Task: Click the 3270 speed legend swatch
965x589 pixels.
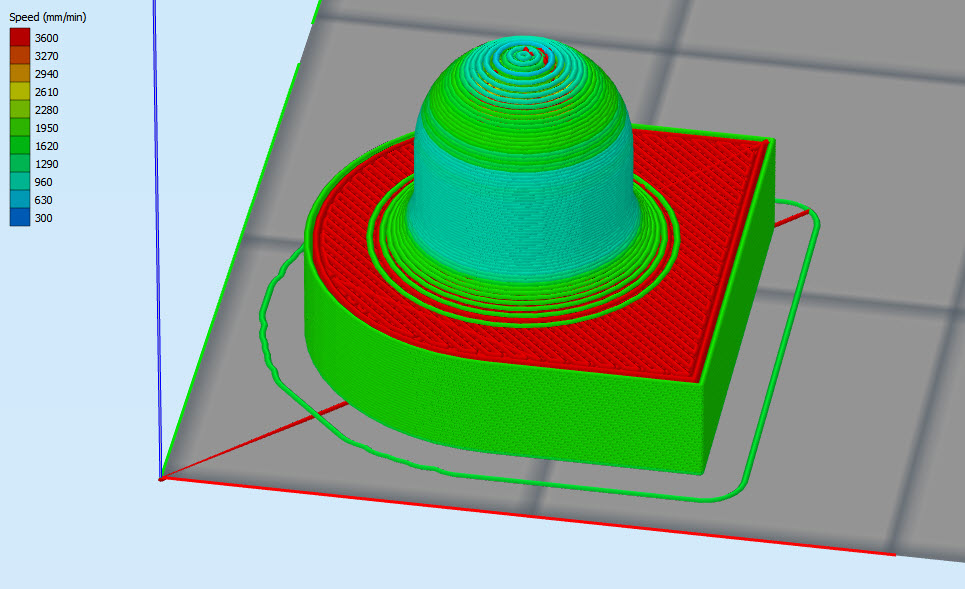Action: coord(20,55)
